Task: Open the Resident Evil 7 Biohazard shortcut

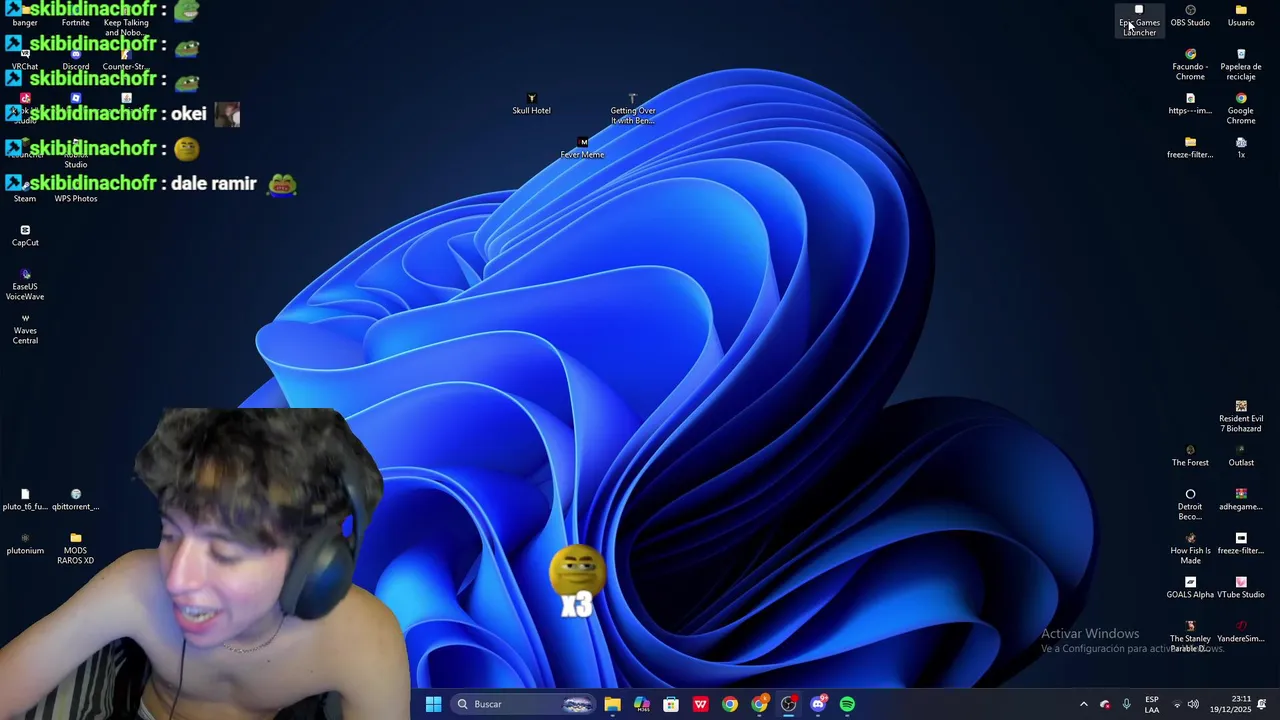Action: (x=1241, y=417)
